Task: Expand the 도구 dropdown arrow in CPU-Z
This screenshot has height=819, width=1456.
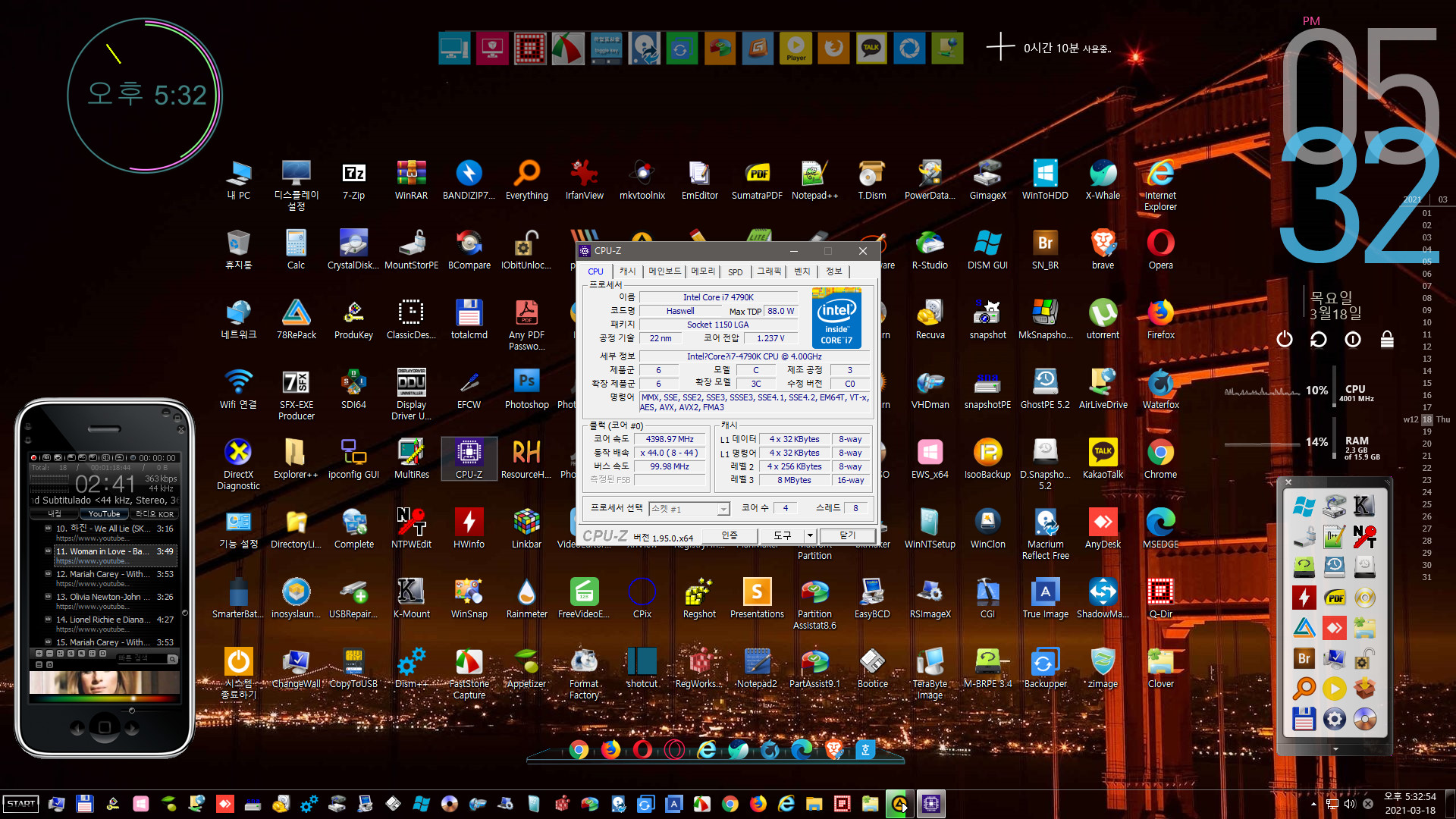Action: click(810, 535)
